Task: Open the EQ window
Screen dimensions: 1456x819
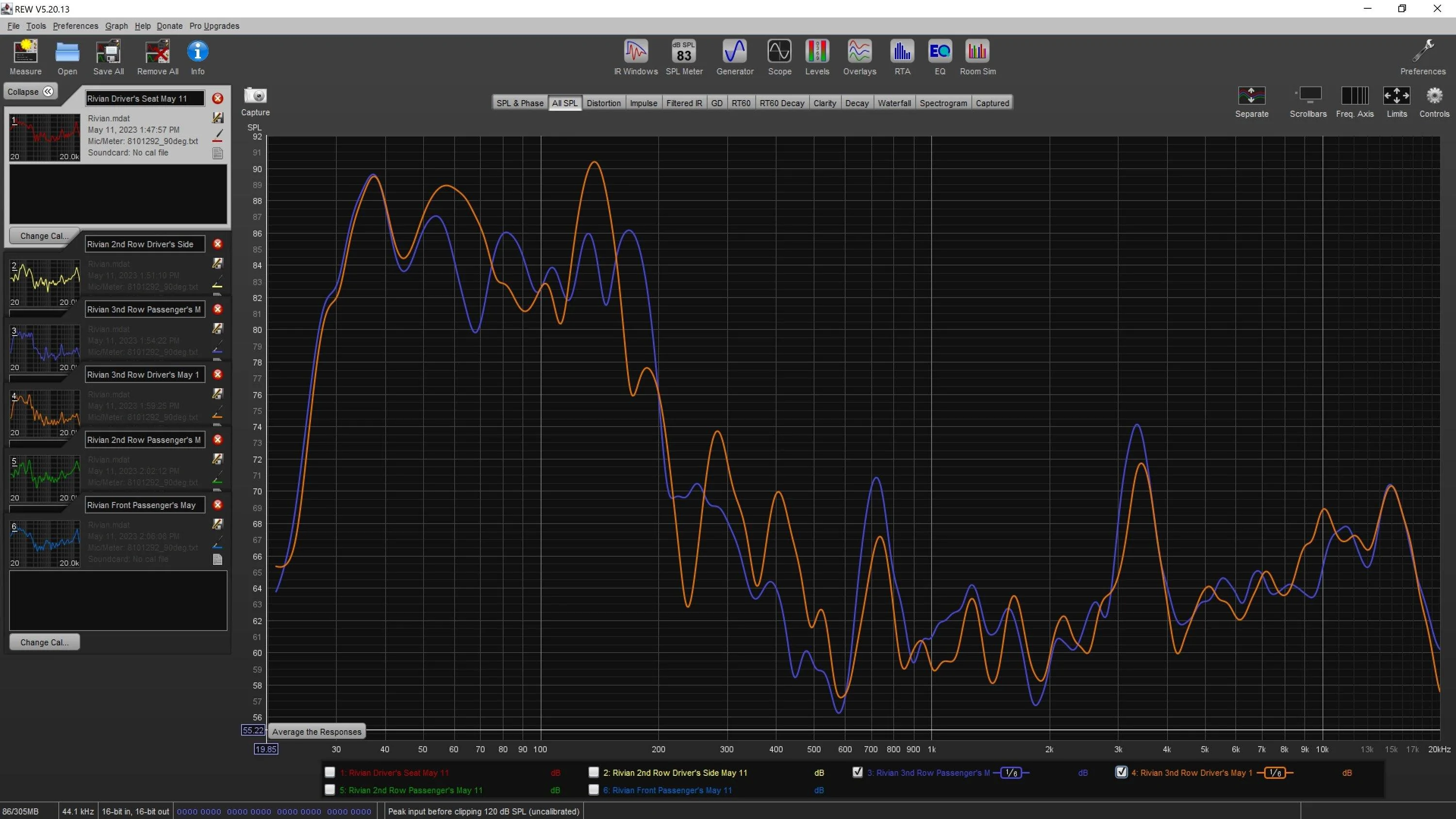Action: pyautogui.click(x=940, y=51)
